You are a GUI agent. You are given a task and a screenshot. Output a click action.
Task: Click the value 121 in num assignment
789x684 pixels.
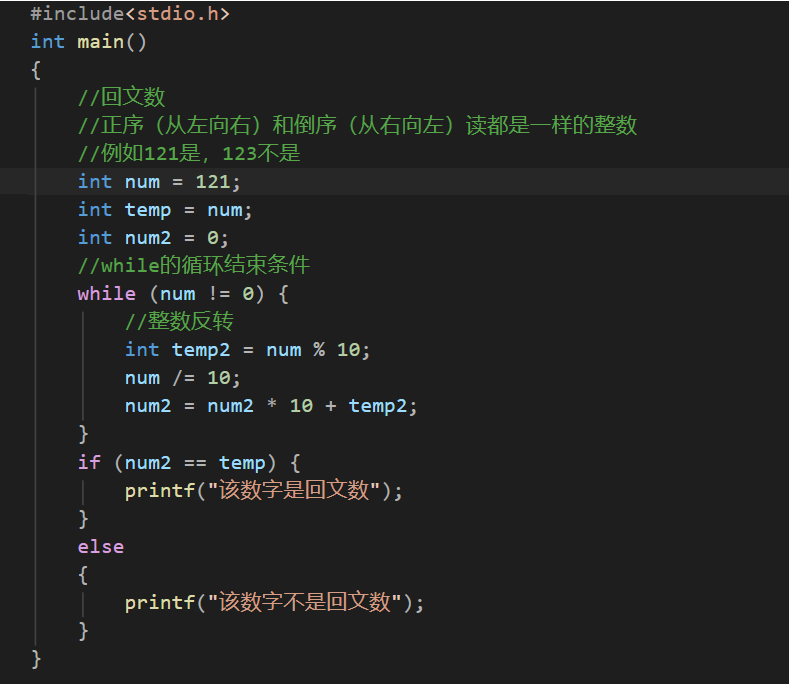(212, 181)
